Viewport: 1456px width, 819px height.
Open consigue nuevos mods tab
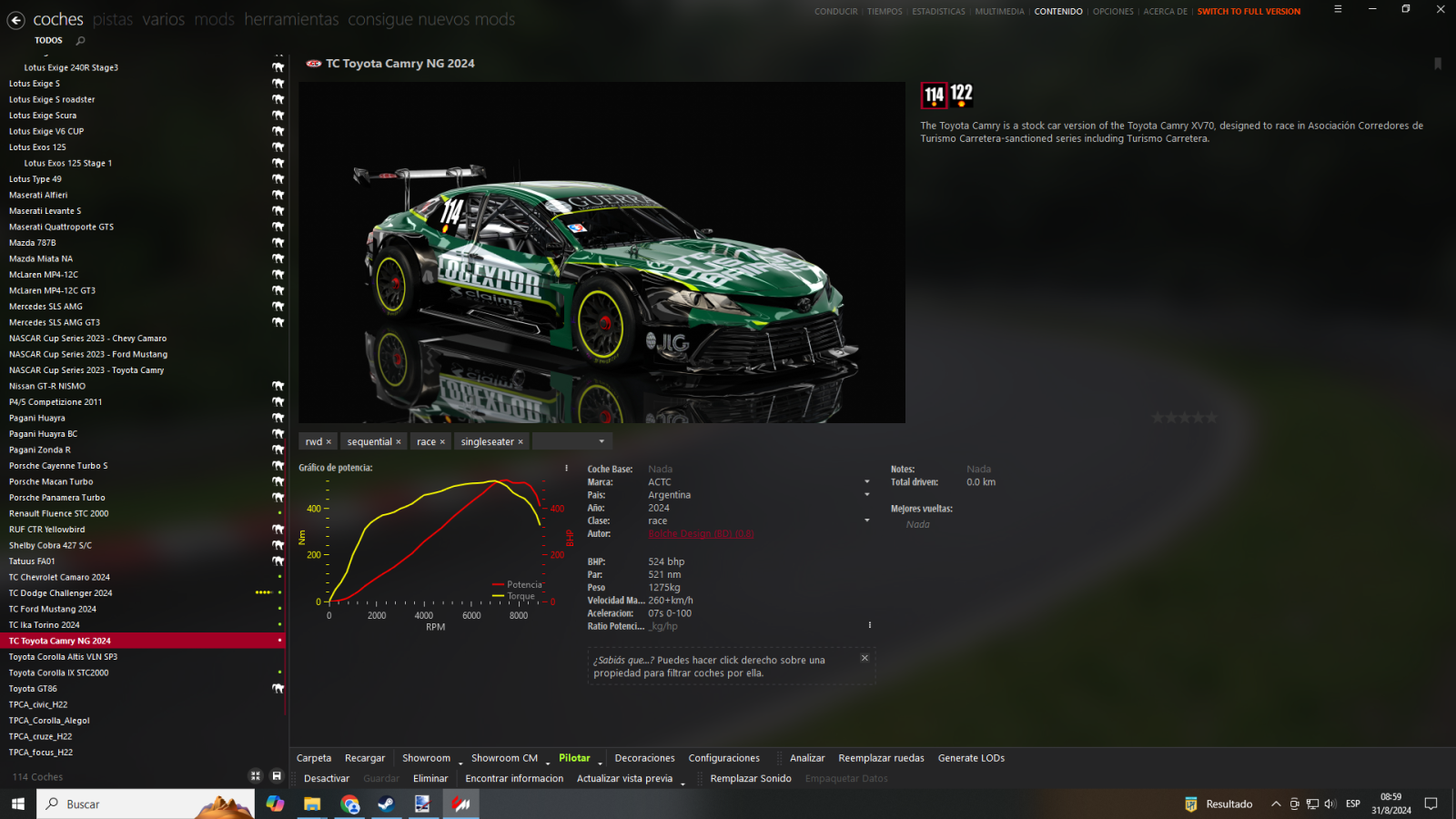[x=431, y=19]
